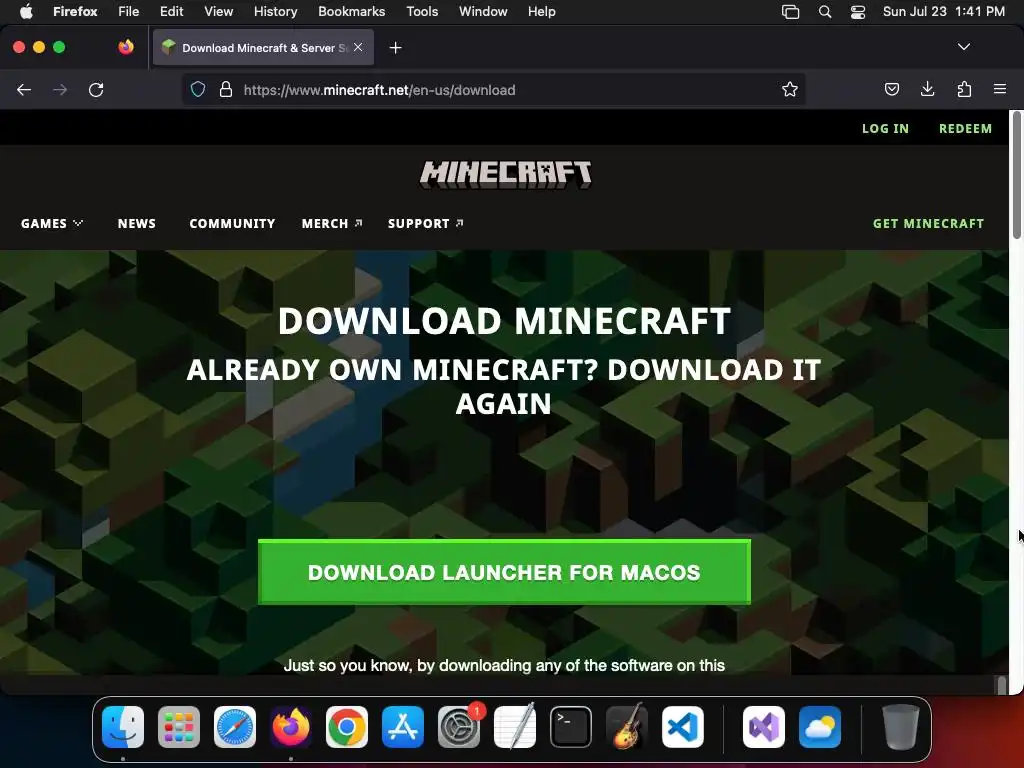This screenshot has height=768, width=1024.
Task: Open the extensions puzzle icon
Action: pyautogui.click(x=964, y=89)
